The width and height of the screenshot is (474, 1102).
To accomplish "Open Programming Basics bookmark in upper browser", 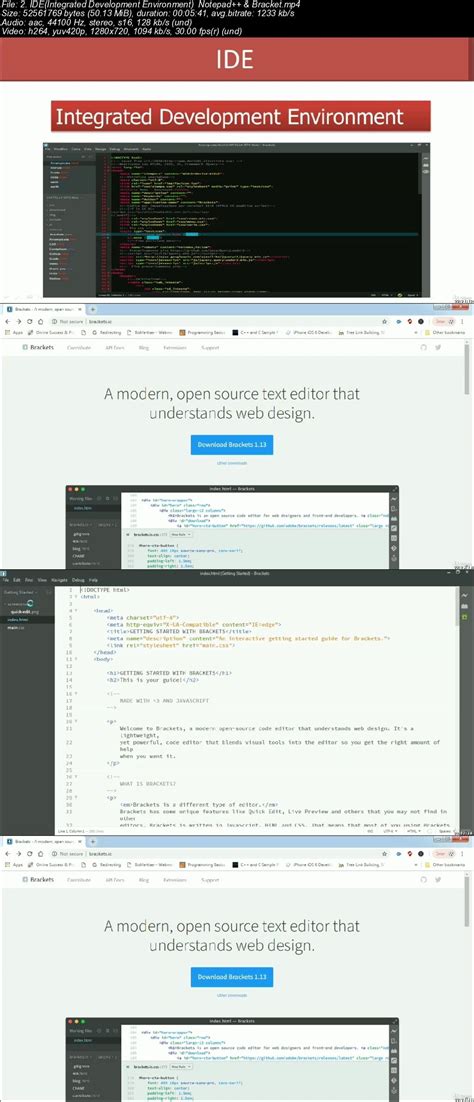I will pyautogui.click(x=202, y=334).
